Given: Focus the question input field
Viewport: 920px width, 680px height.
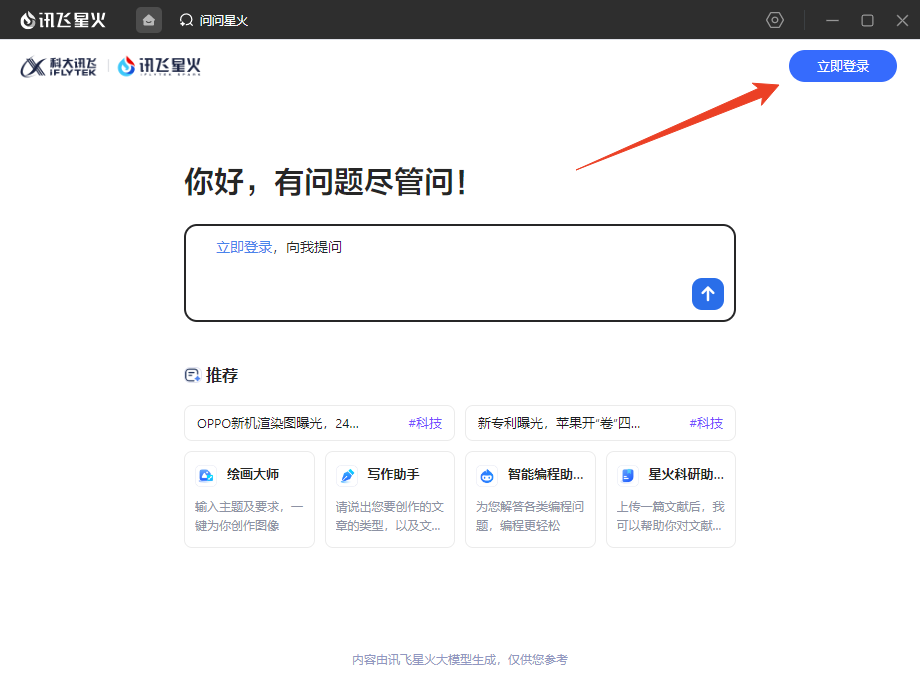Looking at the screenshot, I should [x=459, y=273].
